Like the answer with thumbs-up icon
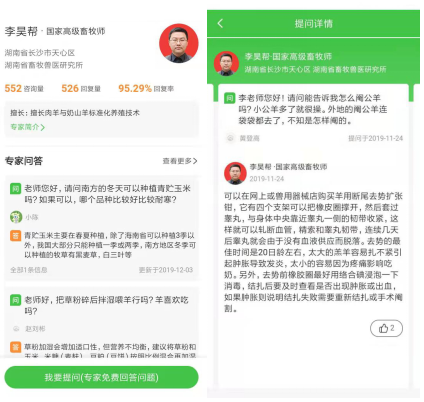 click(386, 328)
